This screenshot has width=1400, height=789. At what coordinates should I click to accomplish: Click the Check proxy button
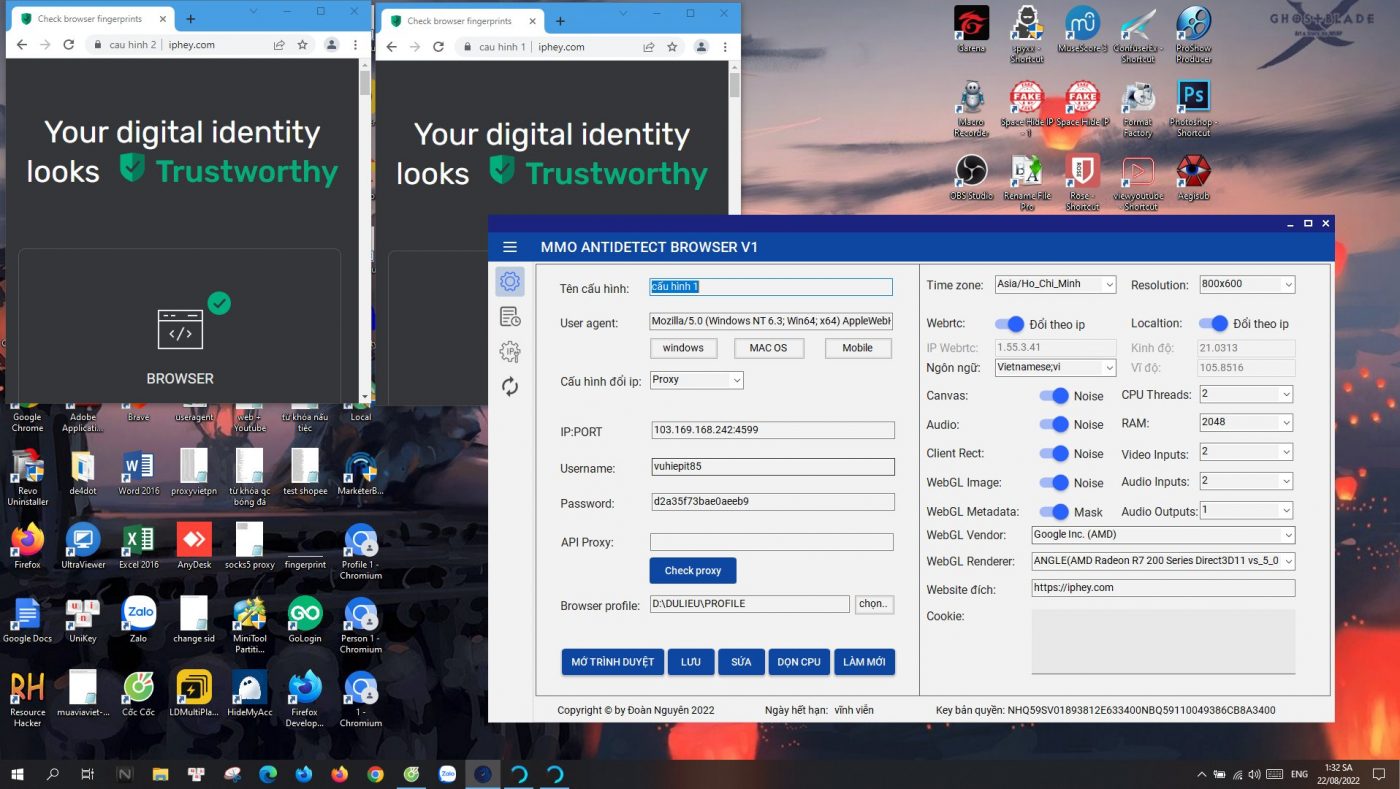click(x=692, y=570)
